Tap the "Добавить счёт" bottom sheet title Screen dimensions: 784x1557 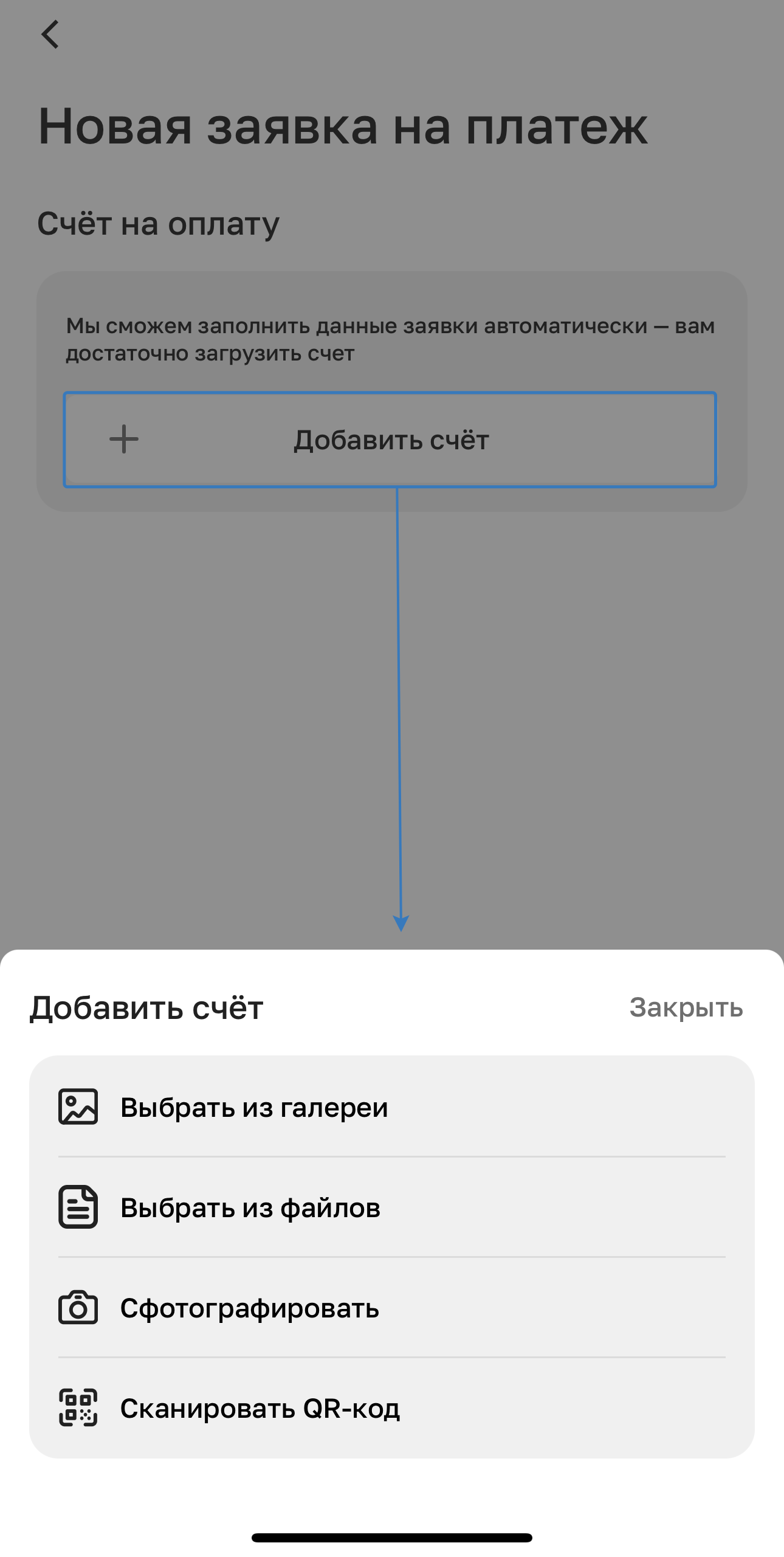(x=146, y=1007)
